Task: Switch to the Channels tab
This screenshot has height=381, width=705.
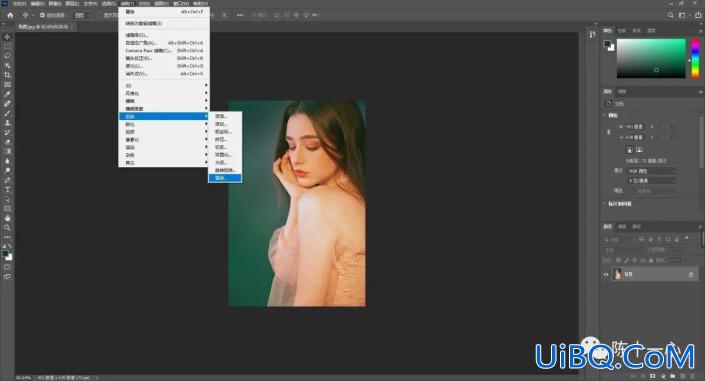Action: tap(622, 226)
